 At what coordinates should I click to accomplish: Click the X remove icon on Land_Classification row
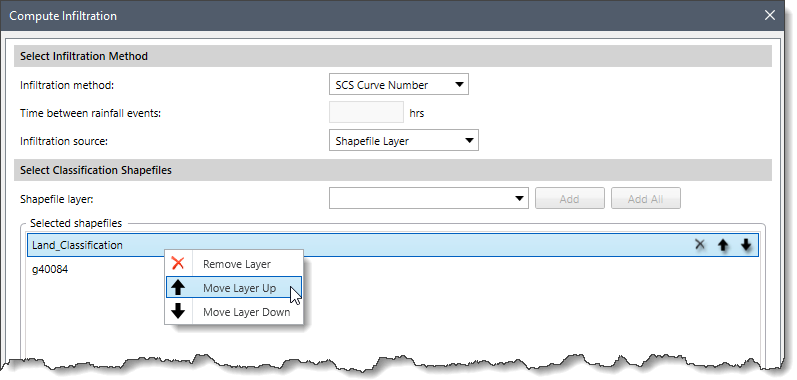[x=700, y=245]
